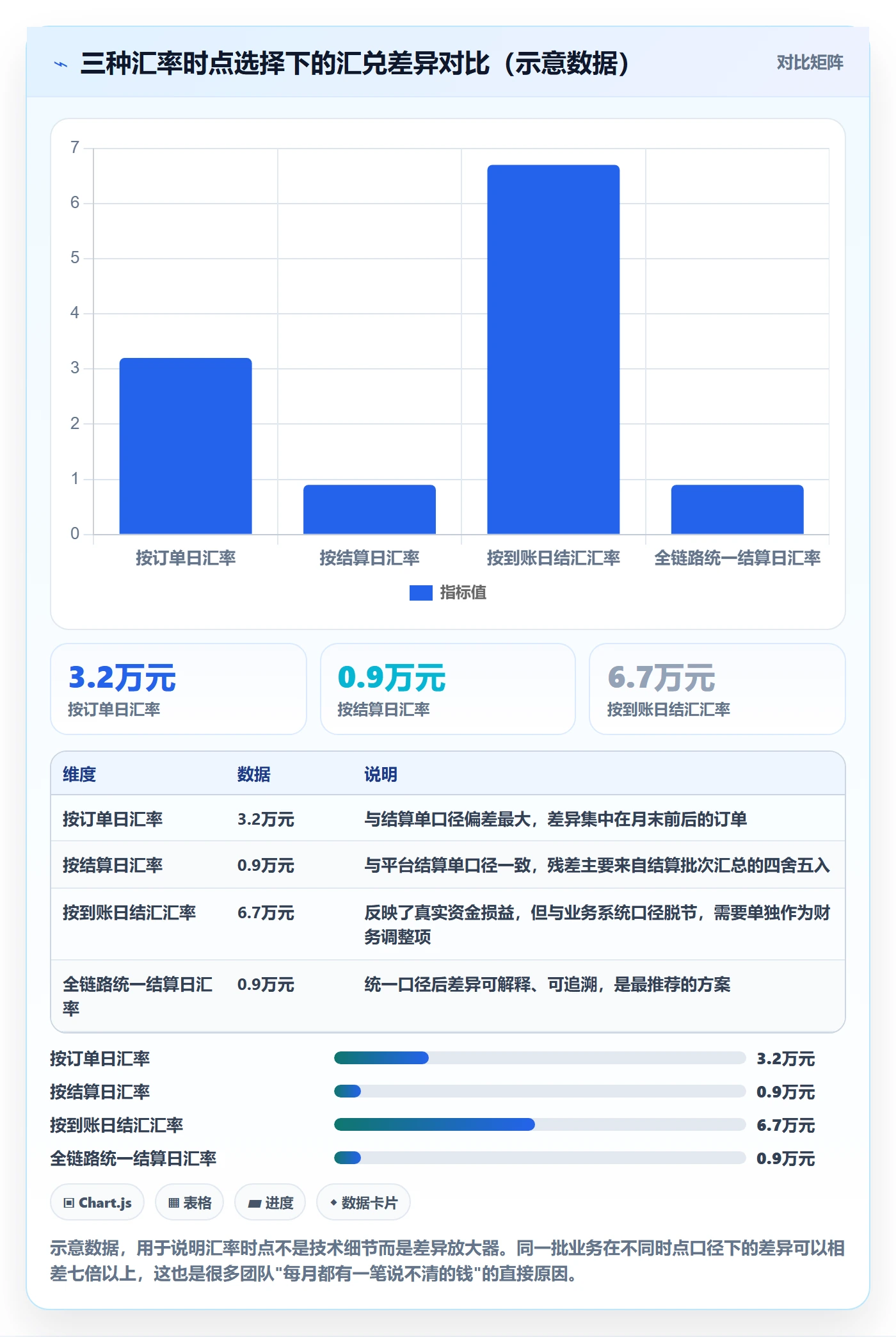Click the y-axis tick label 7

(75, 148)
